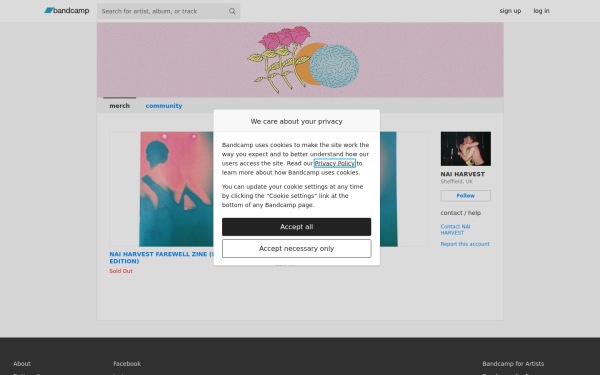Open the About footer link
600x375 pixels.
tap(22, 364)
